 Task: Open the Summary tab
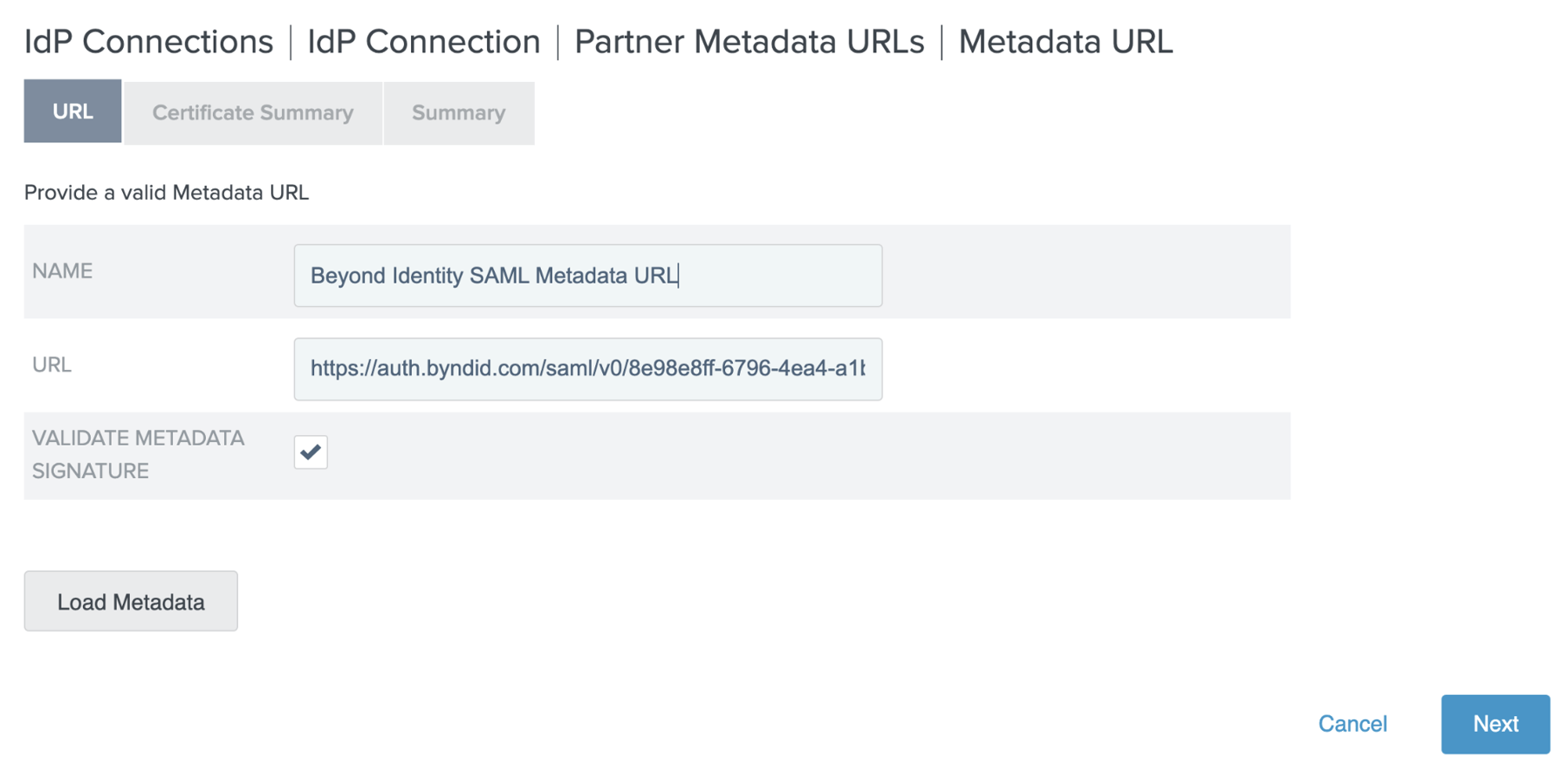(x=457, y=113)
